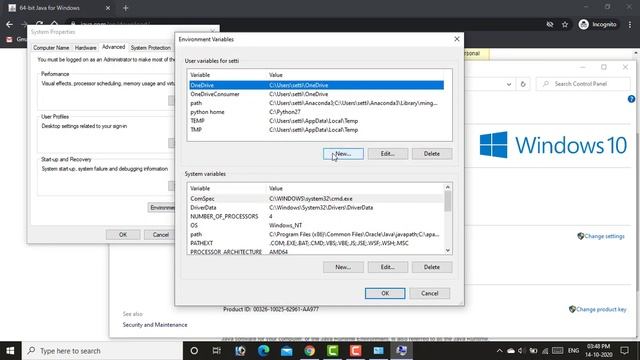Viewport: 640px width, 360px height.
Task: Click Cancel in System Properties window
Action: coord(160,235)
